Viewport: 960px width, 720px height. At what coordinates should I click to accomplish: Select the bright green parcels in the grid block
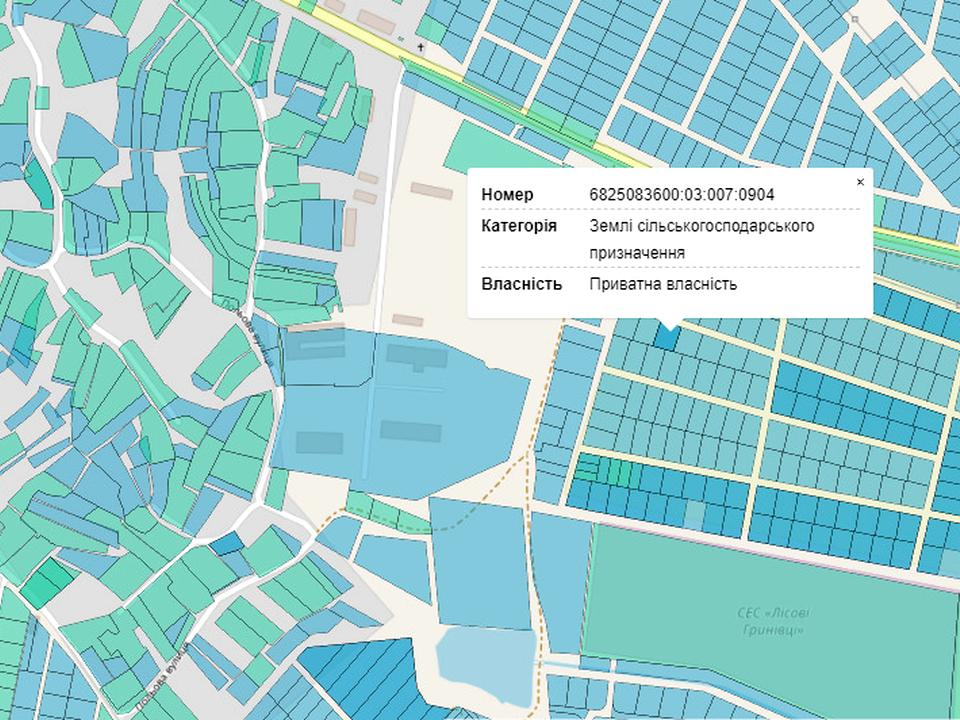606,471
